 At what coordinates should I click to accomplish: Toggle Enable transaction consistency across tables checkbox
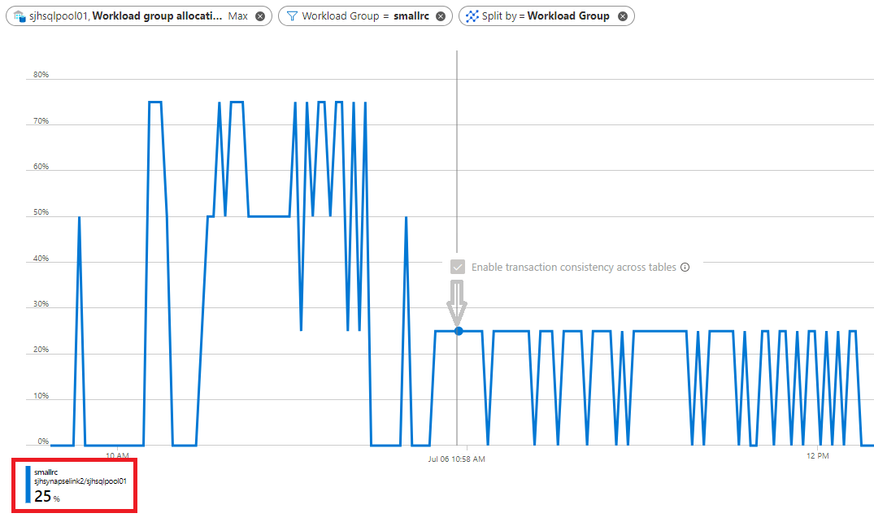[458, 267]
